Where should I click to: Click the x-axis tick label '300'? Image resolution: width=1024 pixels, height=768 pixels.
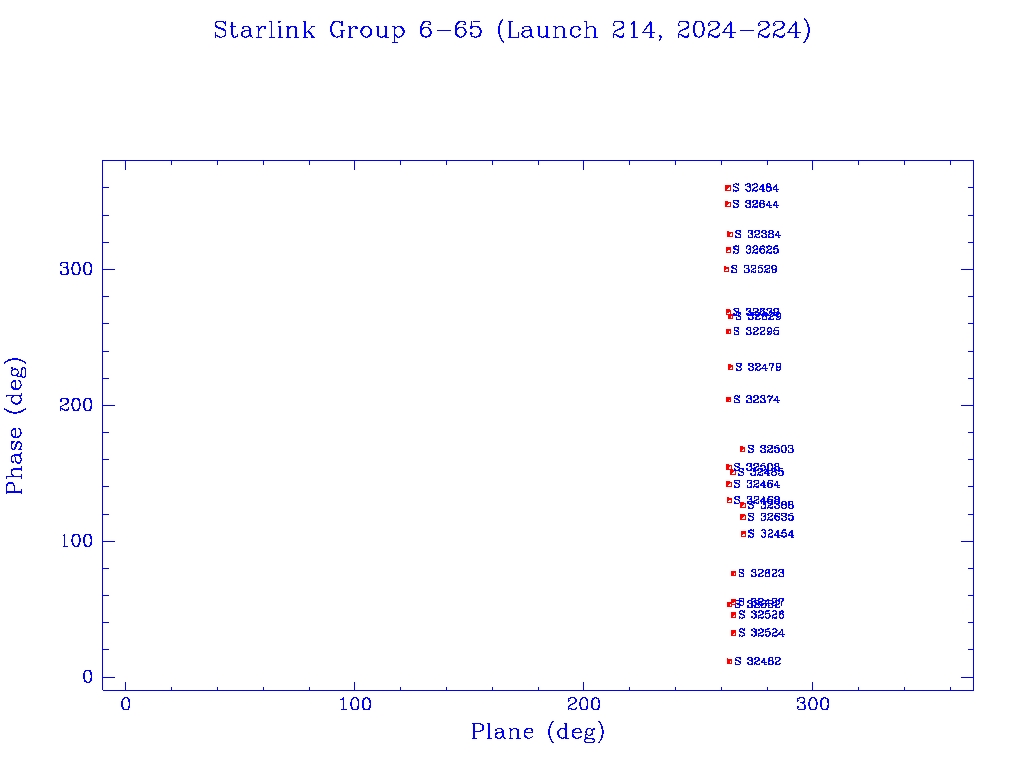[x=812, y=704]
